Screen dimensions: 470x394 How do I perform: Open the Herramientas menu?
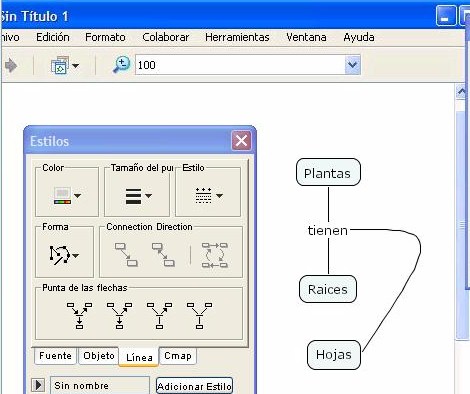click(237, 37)
